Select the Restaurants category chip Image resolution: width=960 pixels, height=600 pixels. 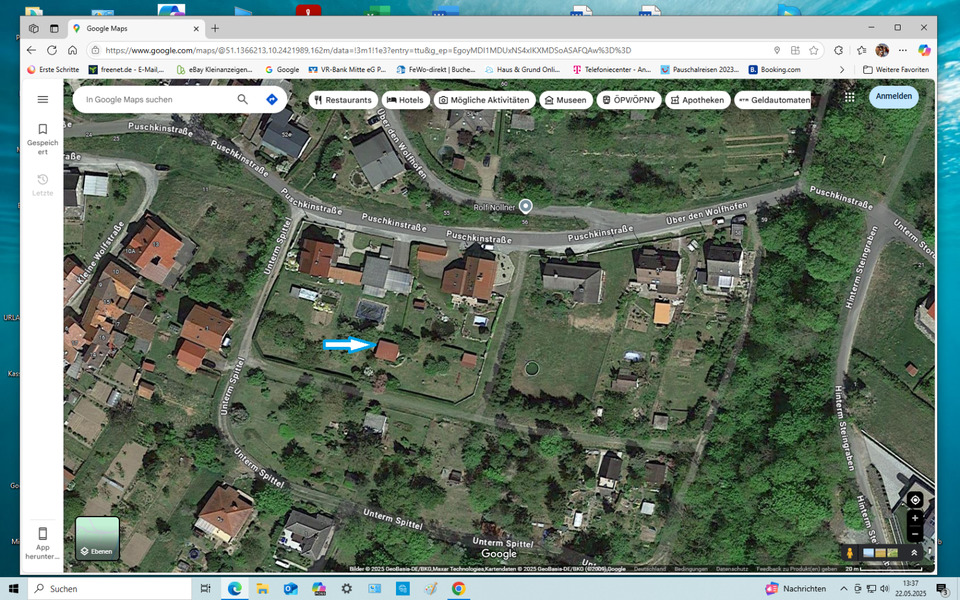click(x=342, y=100)
